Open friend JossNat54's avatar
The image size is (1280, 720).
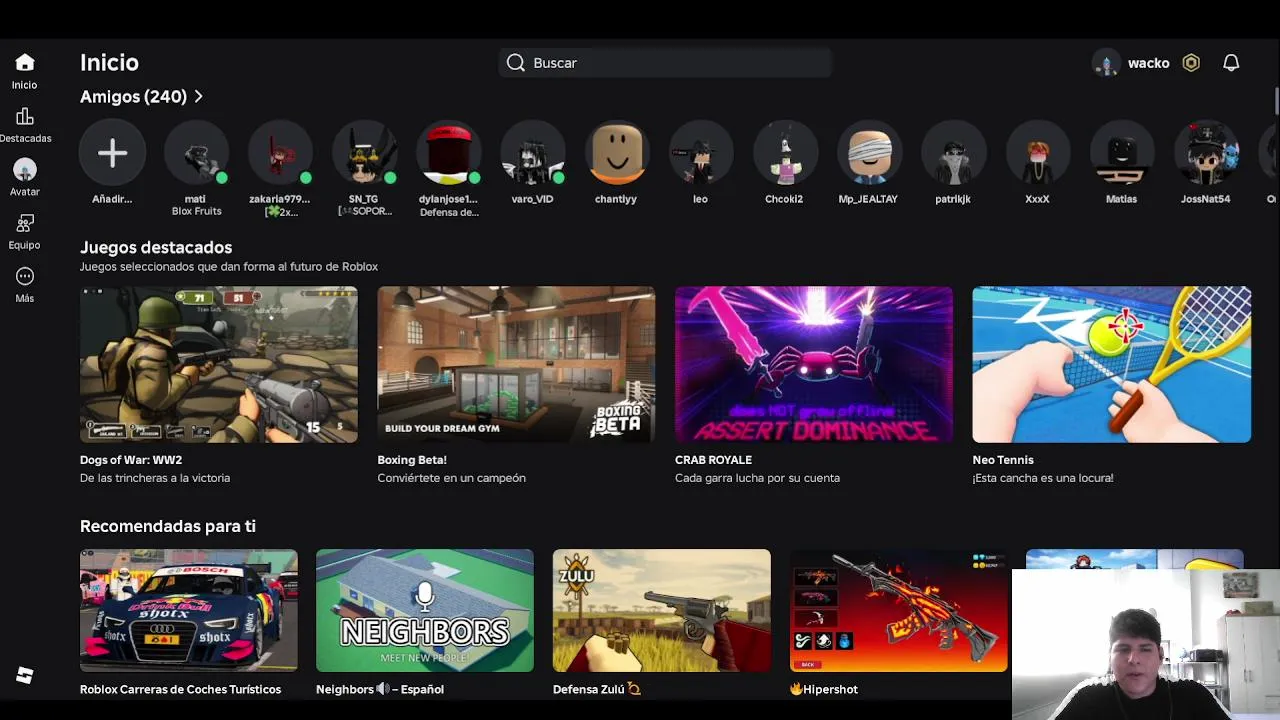1205,153
